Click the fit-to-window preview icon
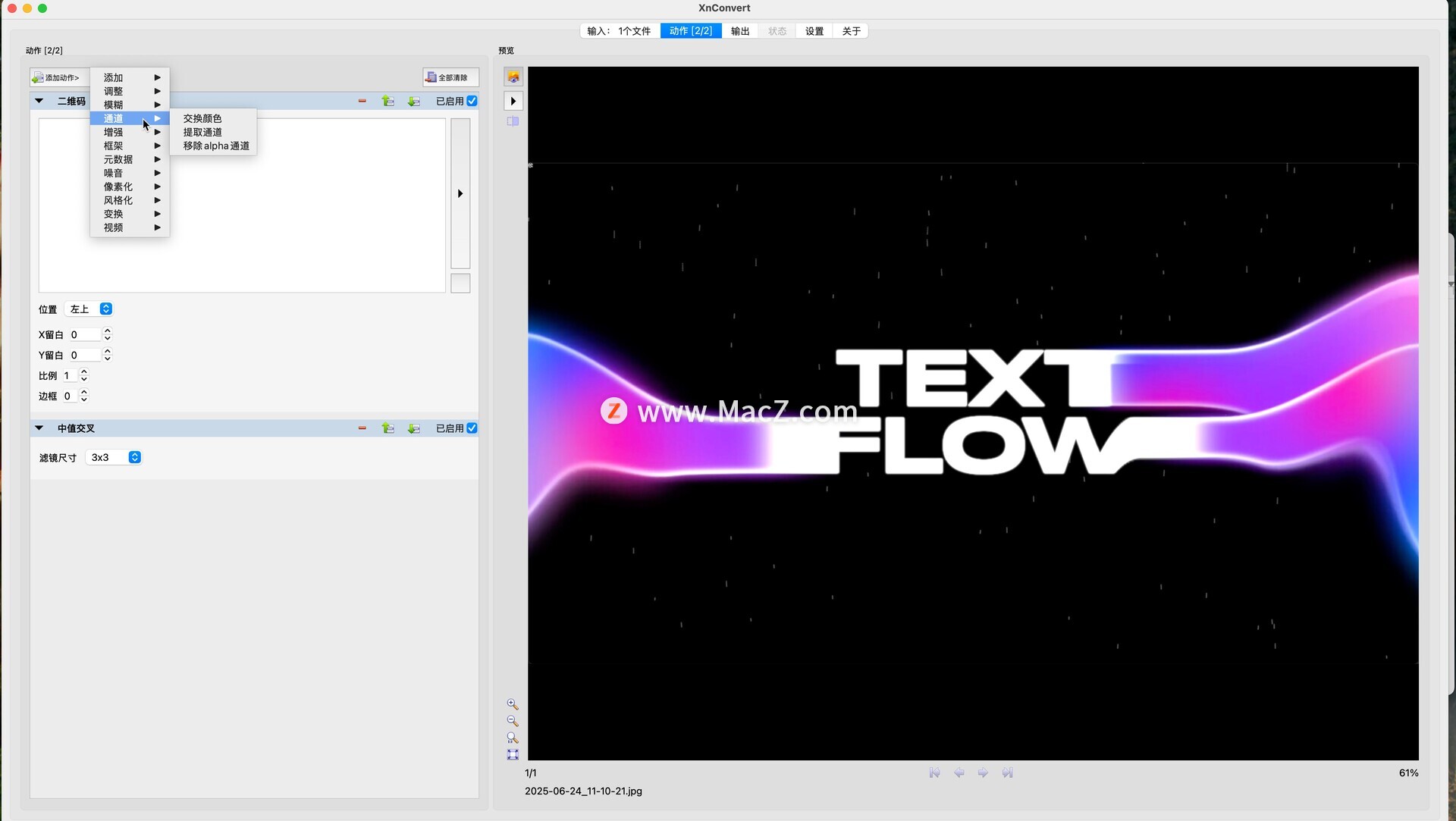Screen dimensions: 1456x821 click(x=513, y=754)
